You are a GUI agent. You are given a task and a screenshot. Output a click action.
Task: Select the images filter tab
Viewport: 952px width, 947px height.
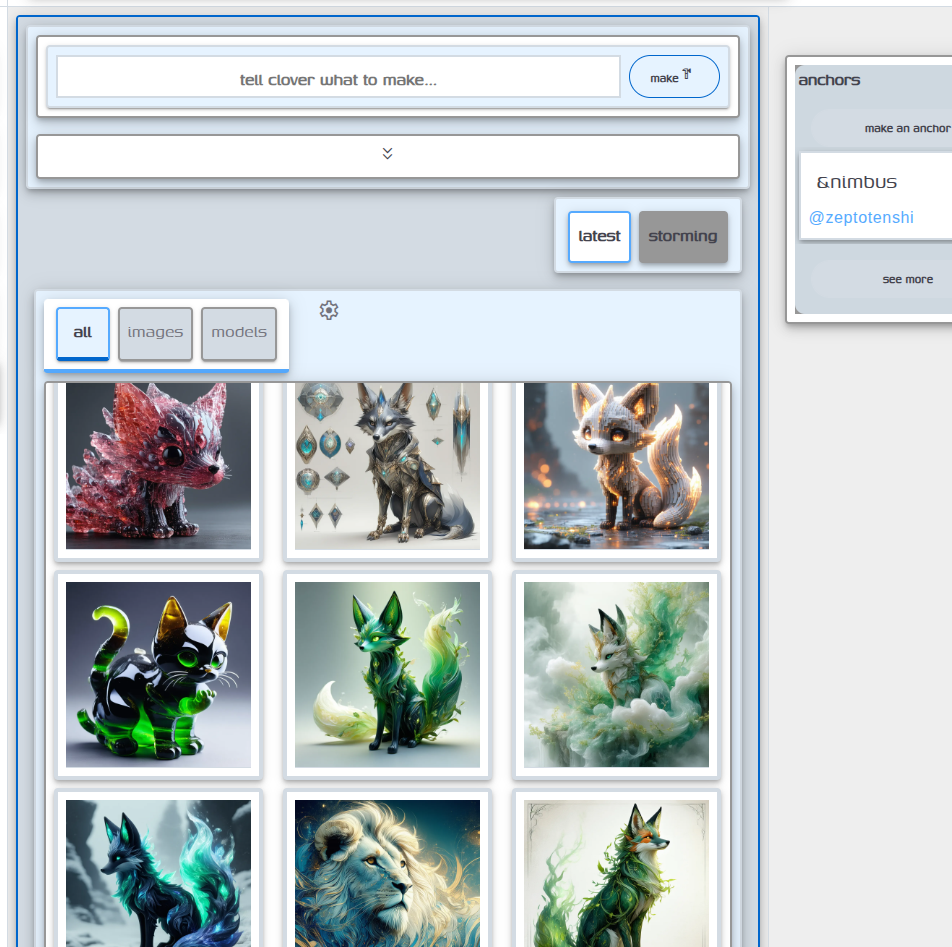[x=155, y=332]
